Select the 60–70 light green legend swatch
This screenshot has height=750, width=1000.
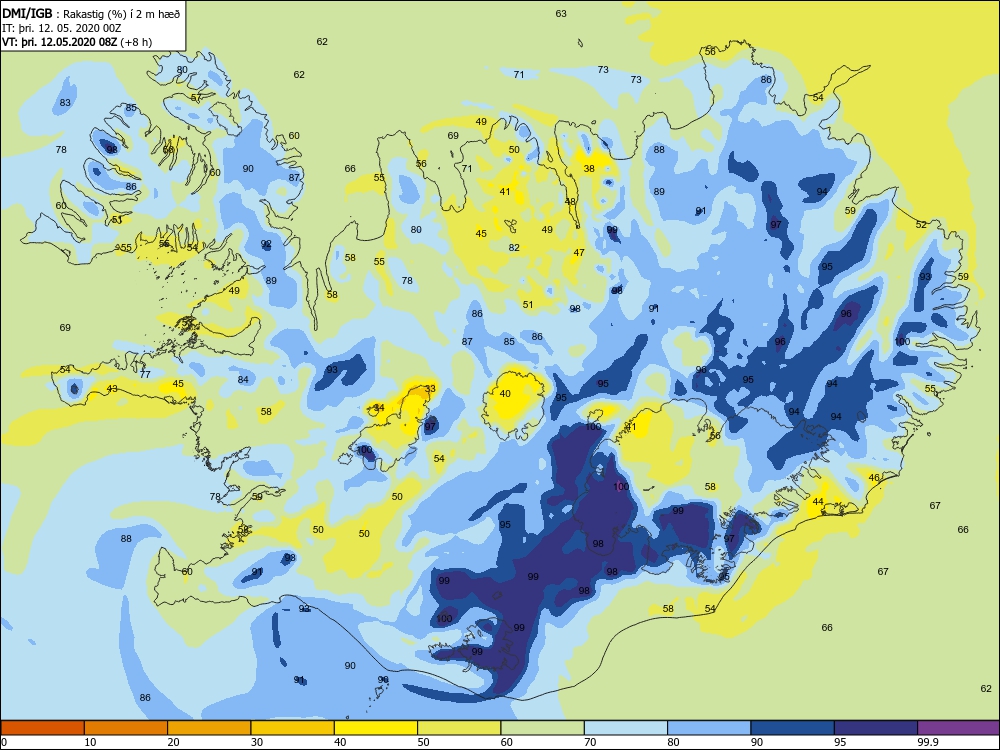(x=543, y=728)
